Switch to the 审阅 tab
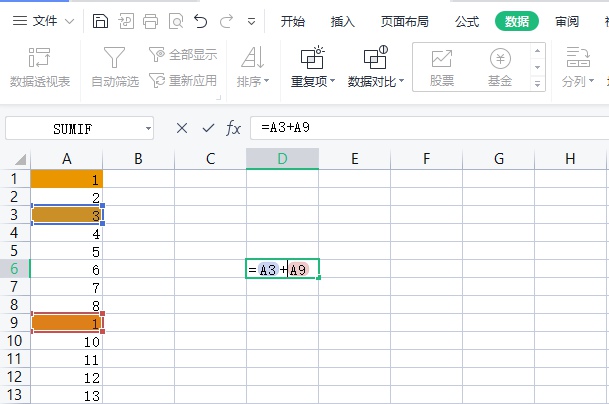Viewport: 609px width, 404px height. click(x=567, y=21)
